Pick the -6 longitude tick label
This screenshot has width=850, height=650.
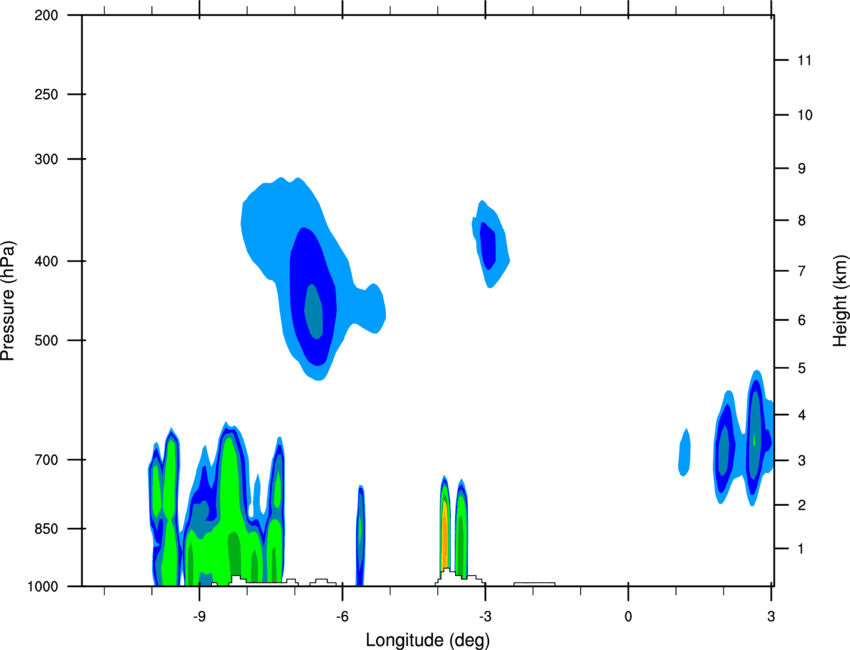[342, 616]
